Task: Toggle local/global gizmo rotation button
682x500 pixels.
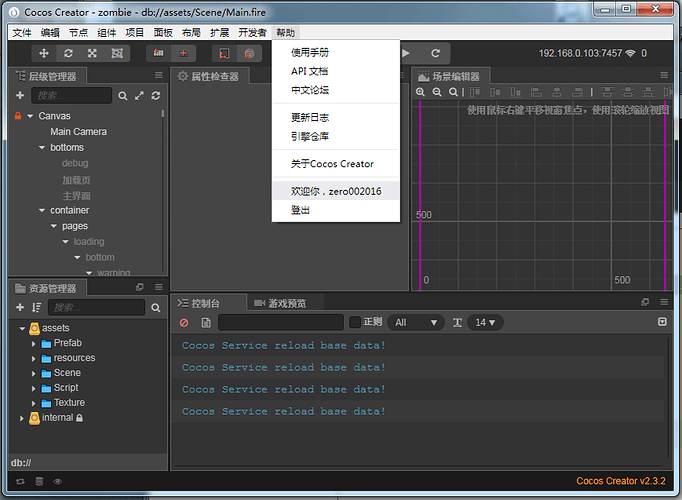Action: click(183, 53)
